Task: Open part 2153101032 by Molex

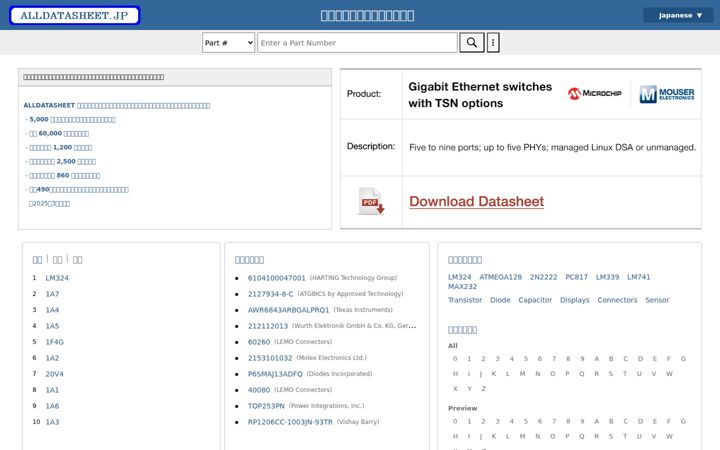Action: (270, 358)
